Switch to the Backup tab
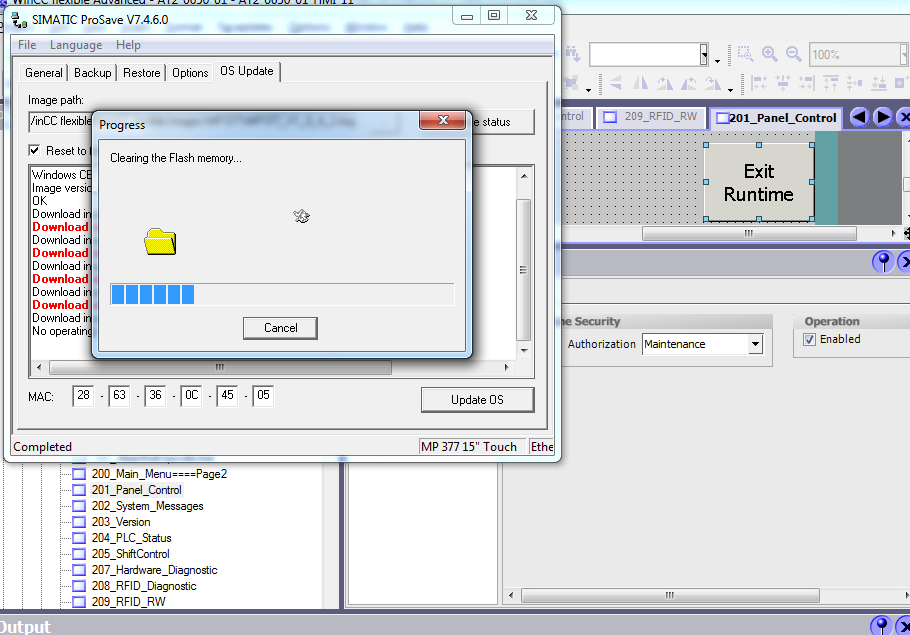Screen dimensions: 910x635 coord(93,73)
